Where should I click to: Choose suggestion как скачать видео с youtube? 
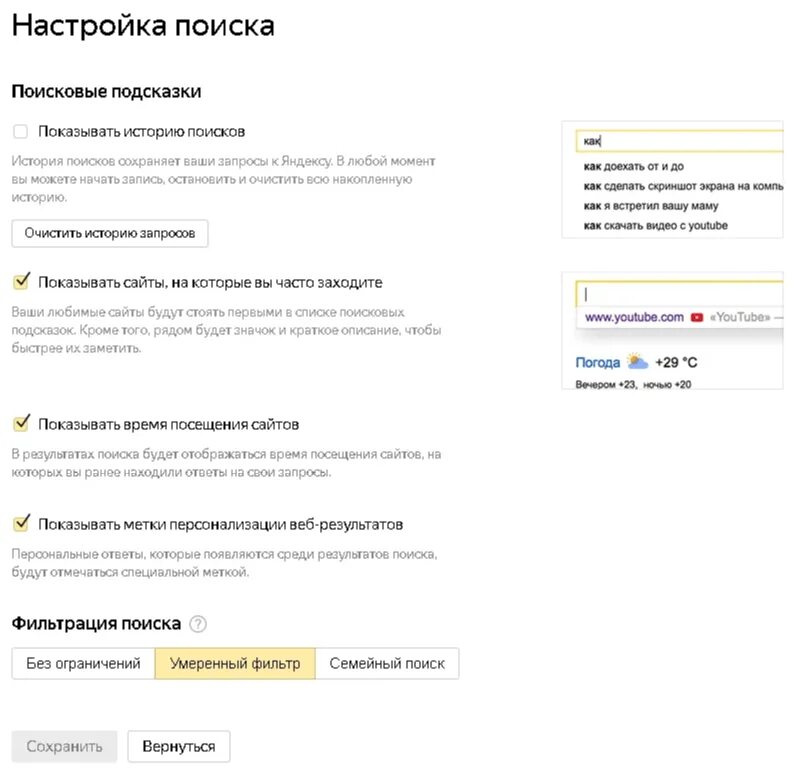click(x=655, y=226)
